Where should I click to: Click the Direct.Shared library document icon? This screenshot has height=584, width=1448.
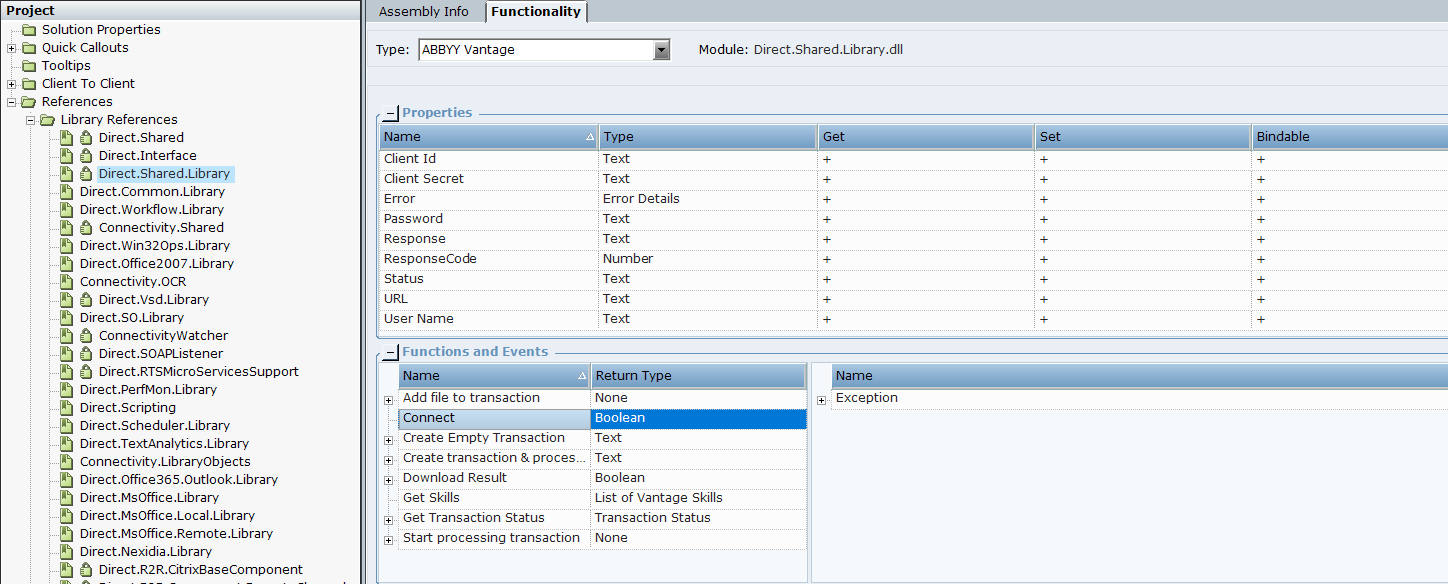pos(67,138)
